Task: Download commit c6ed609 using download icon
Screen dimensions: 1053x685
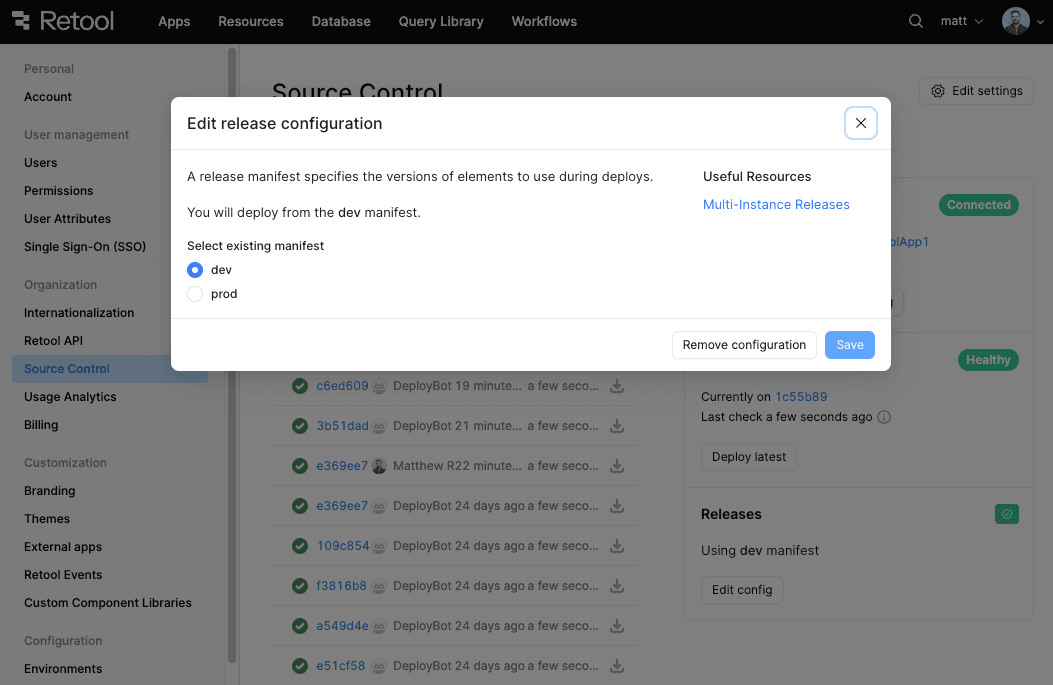Action: tap(617, 386)
